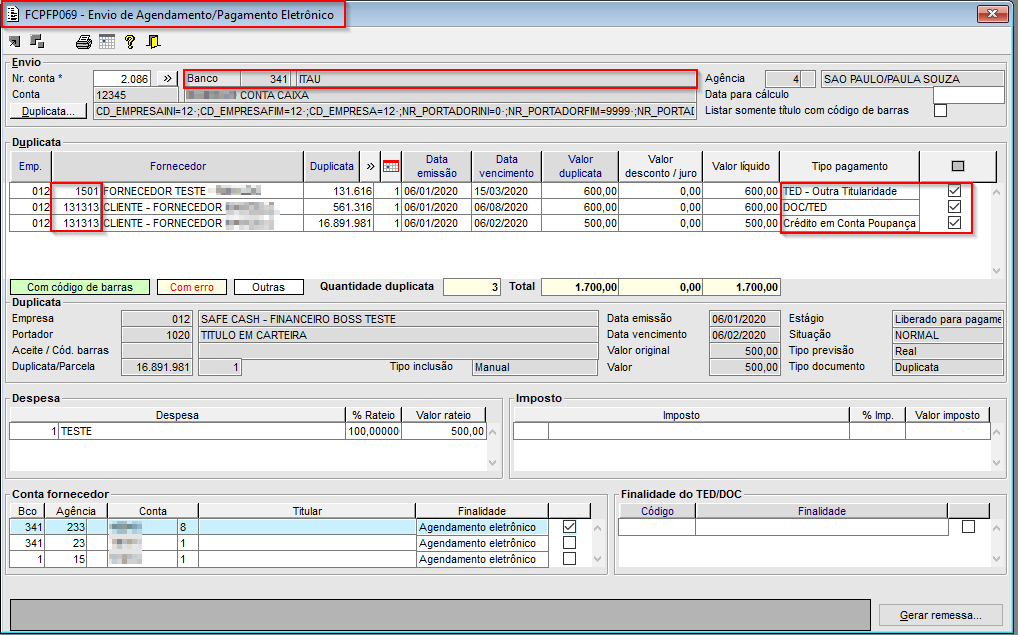The height and width of the screenshot is (635, 1018).
Task: Open the Duplicata... filter button
Action: pos(49,111)
